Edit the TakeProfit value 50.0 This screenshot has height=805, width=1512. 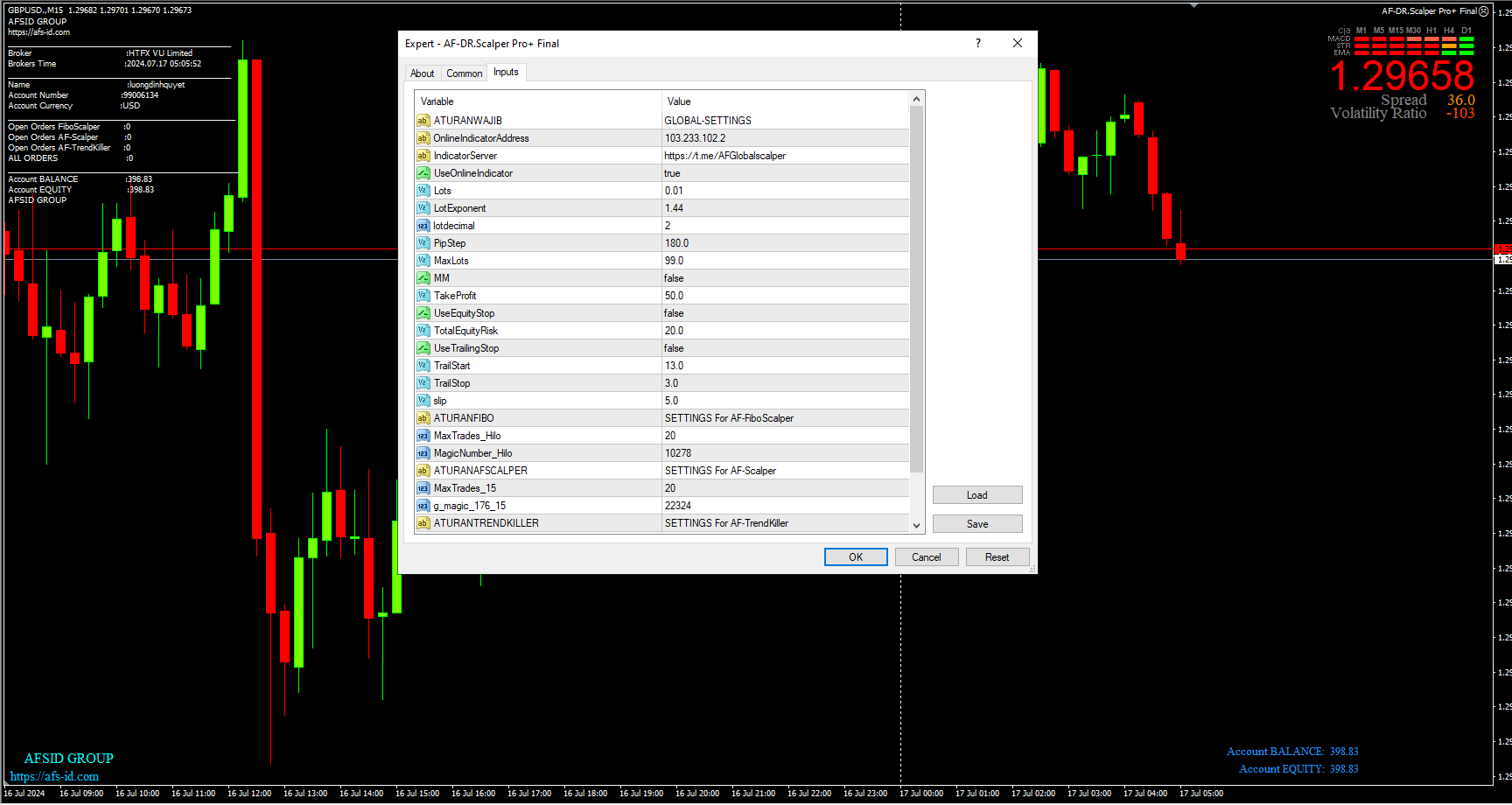click(786, 296)
